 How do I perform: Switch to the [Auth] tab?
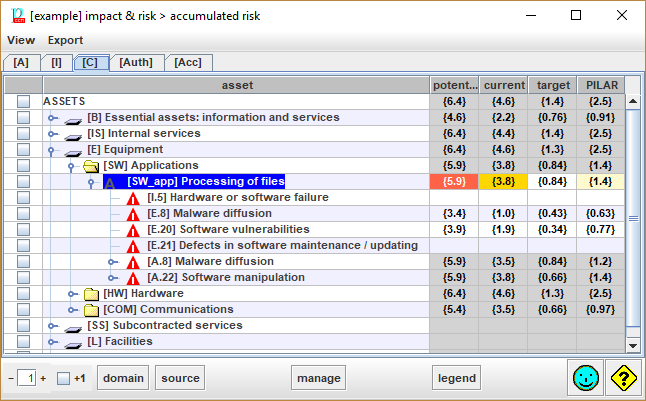(135, 62)
